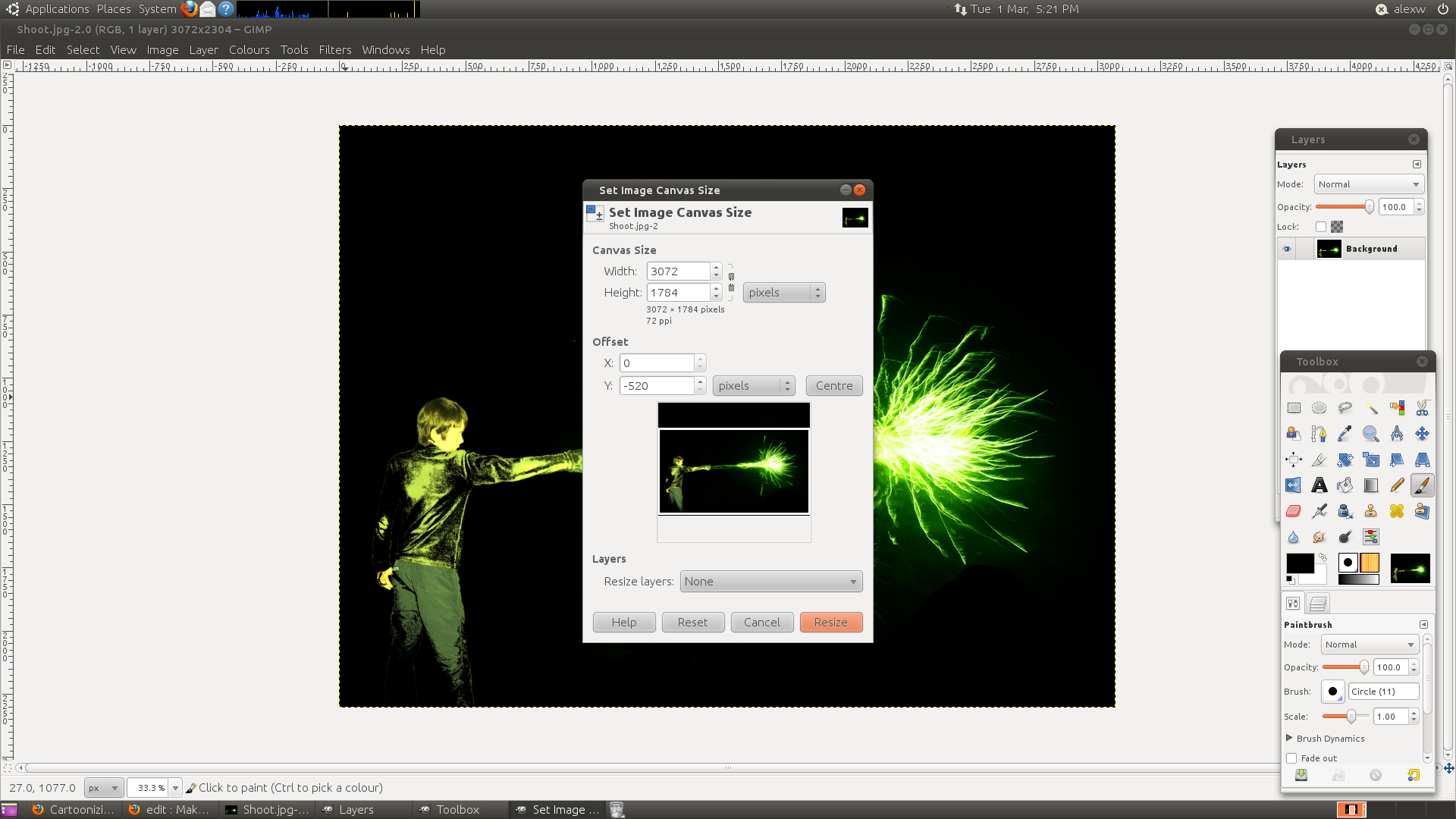Open the Windows menu
The image size is (1456, 819).
click(x=386, y=50)
